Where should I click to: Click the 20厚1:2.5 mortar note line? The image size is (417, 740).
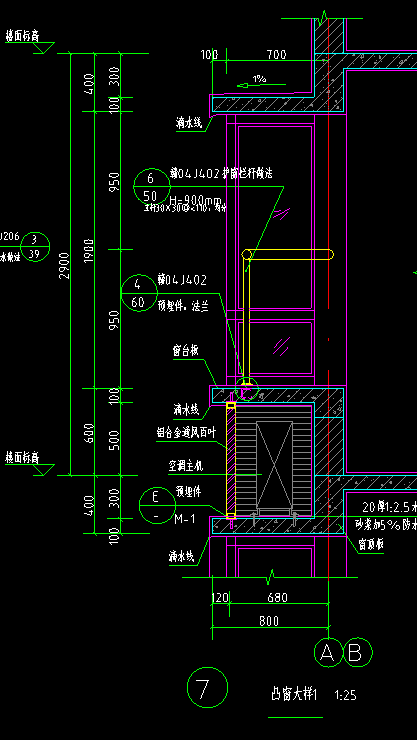pyautogui.click(x=390, y=507)
